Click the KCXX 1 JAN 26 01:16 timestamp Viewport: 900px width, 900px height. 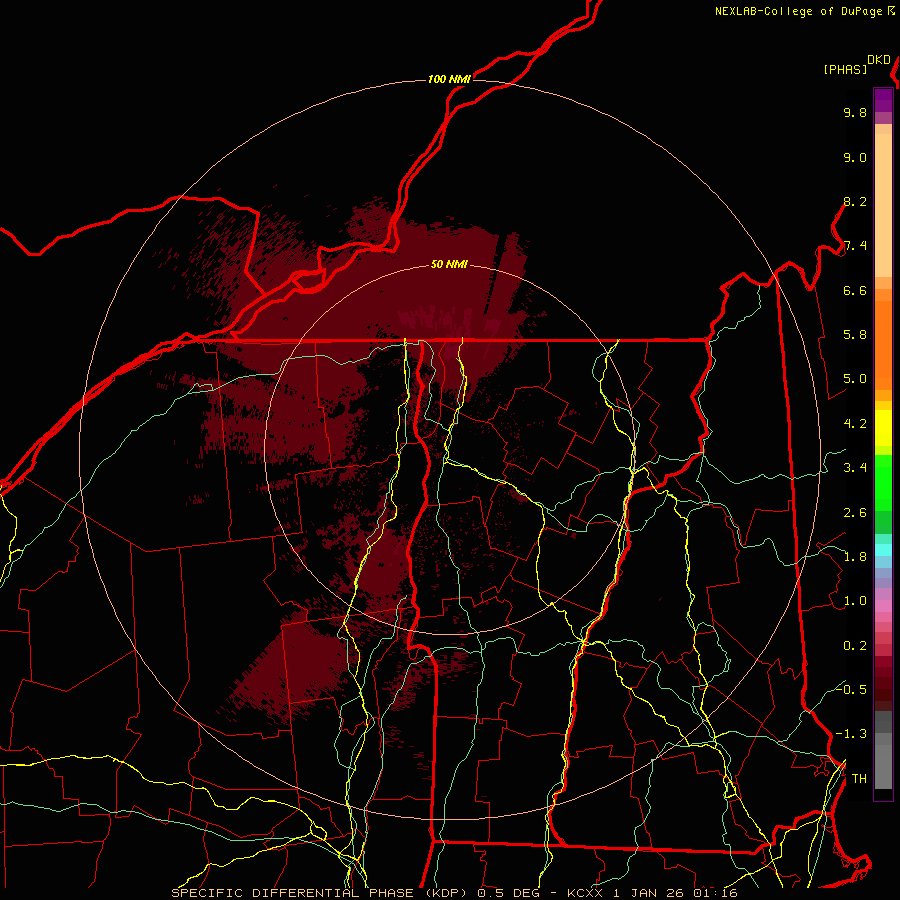pos(653,893)
